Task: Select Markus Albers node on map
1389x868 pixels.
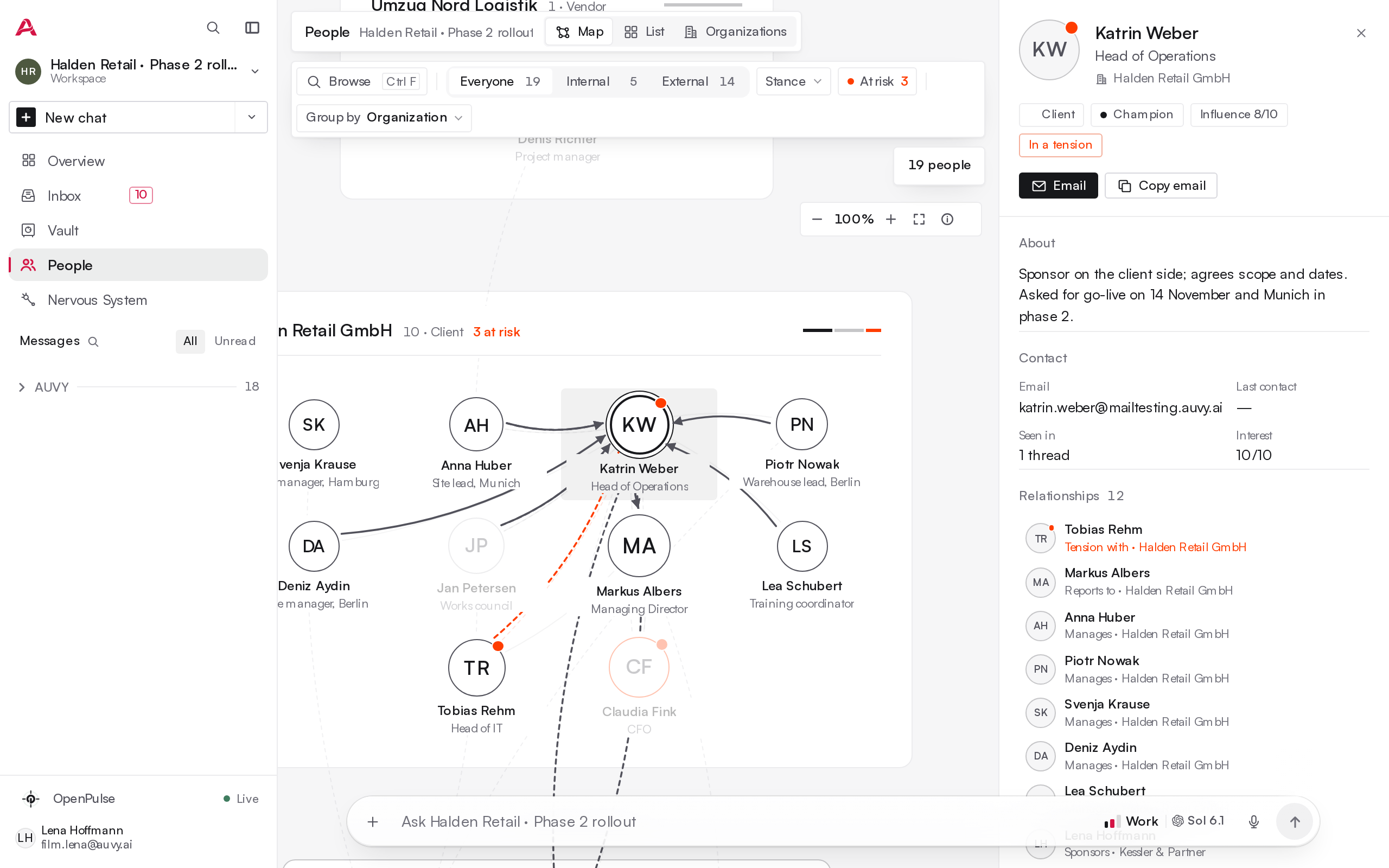Action: tap(639, 546)
